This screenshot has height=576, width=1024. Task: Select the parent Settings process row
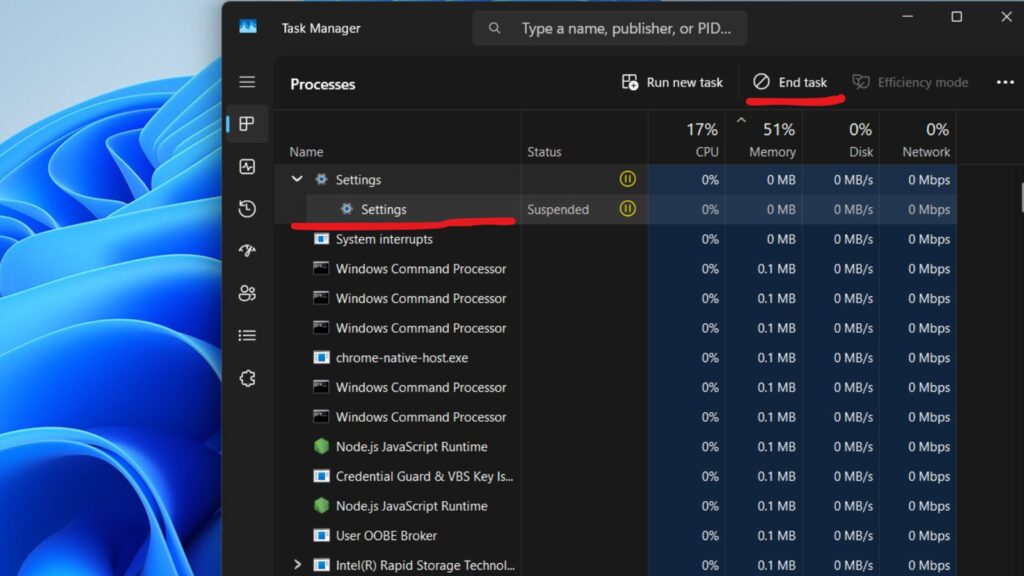coord(615,180)
